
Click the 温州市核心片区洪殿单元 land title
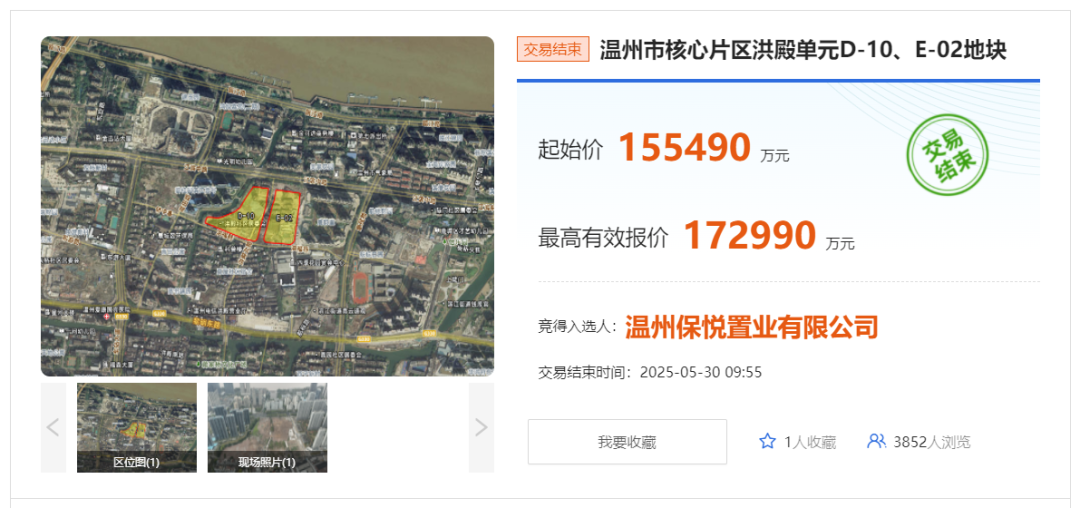pyautogui.click(x=803, y=50)
